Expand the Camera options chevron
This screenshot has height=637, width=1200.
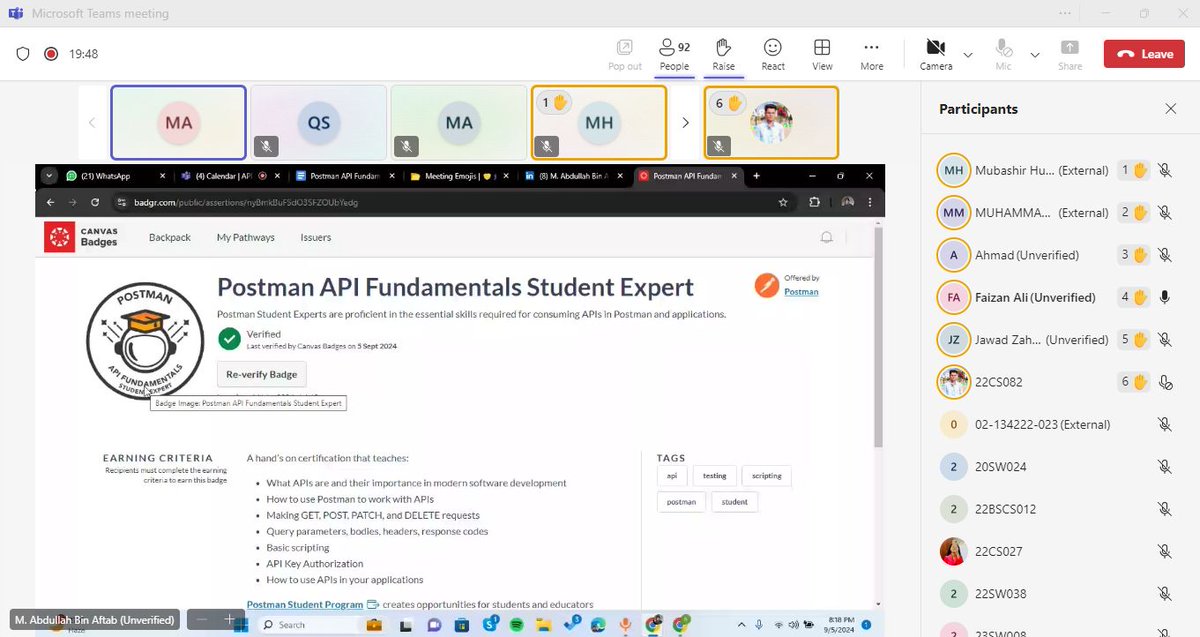pos(968,54)
